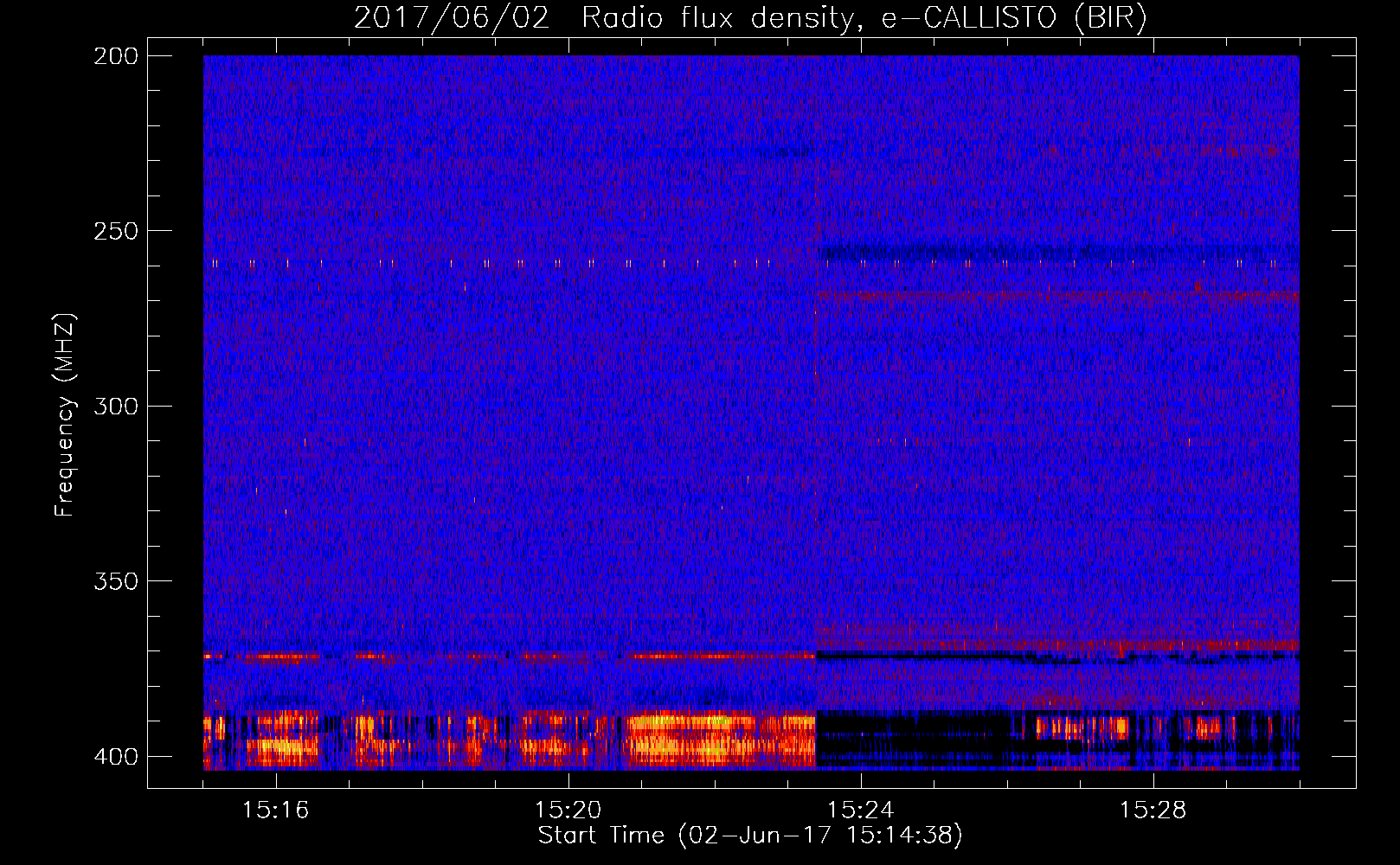The image size is (1400, 865).
Task: Click the plot title 'Radio flux density, e-CALLISTO (BIR)'
Action: pyautogui.click(x=864, y=17)
